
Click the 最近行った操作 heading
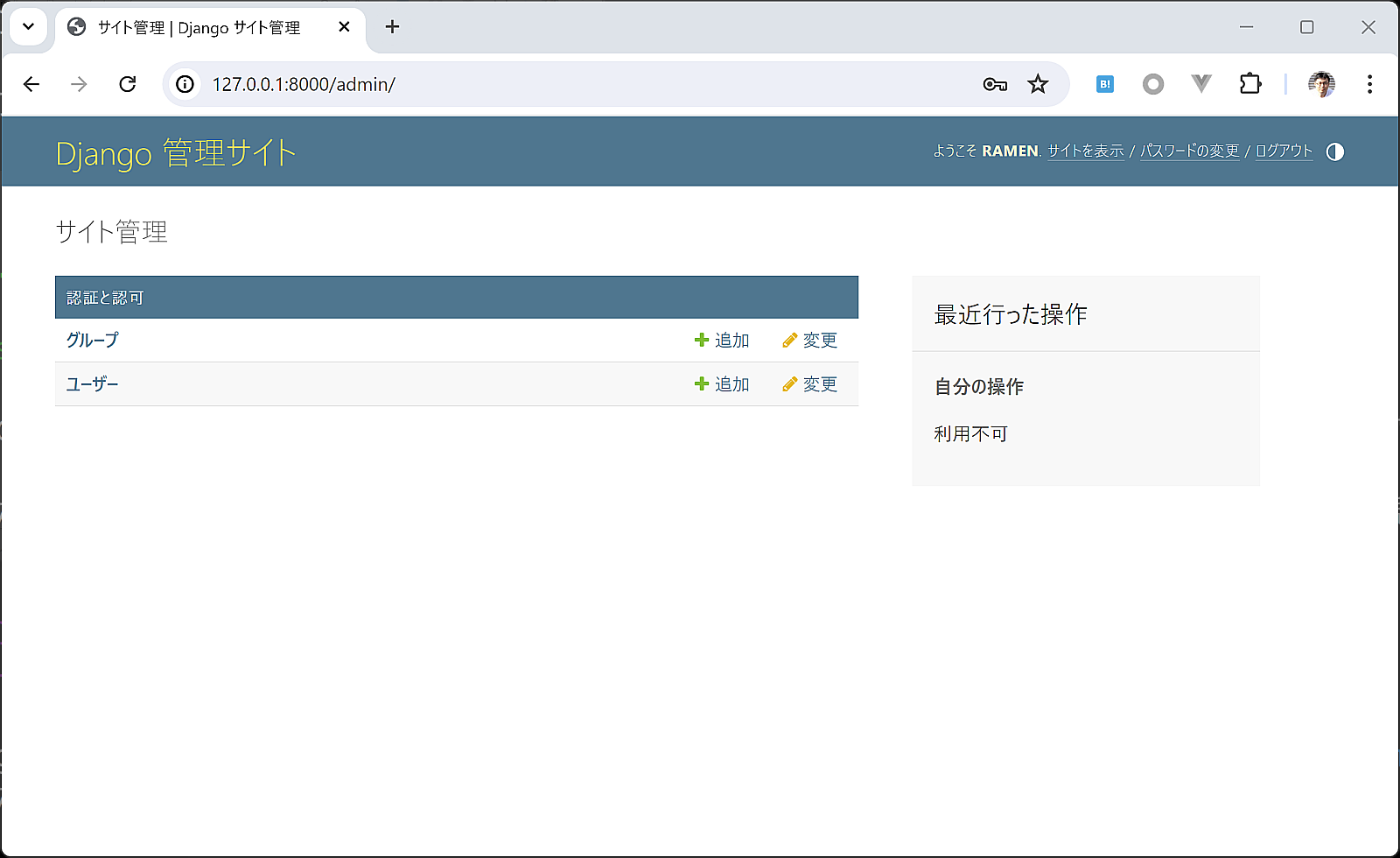coord(1011,314)
